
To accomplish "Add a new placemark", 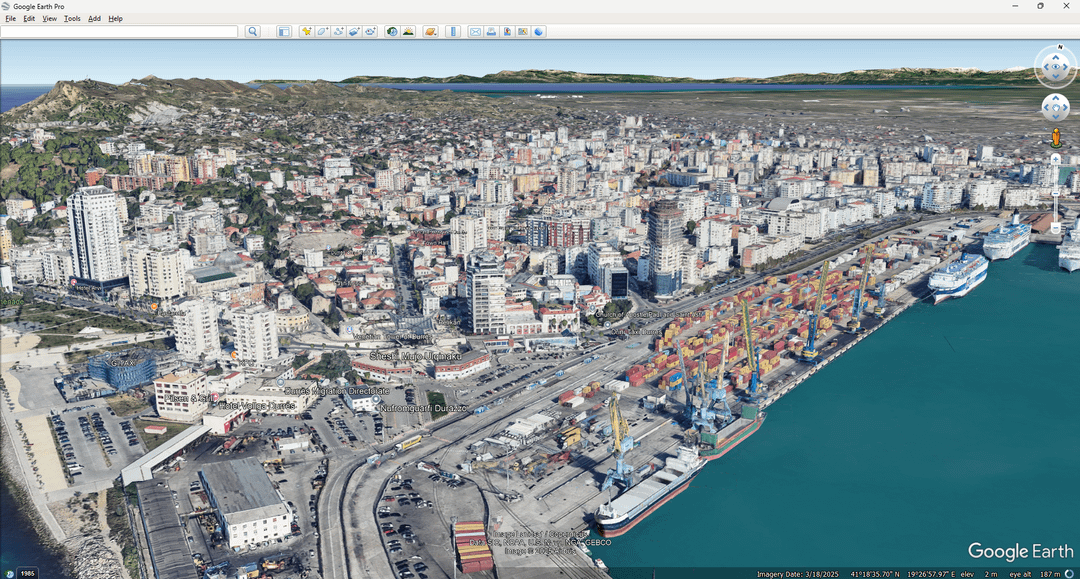I will coord(307,32).
